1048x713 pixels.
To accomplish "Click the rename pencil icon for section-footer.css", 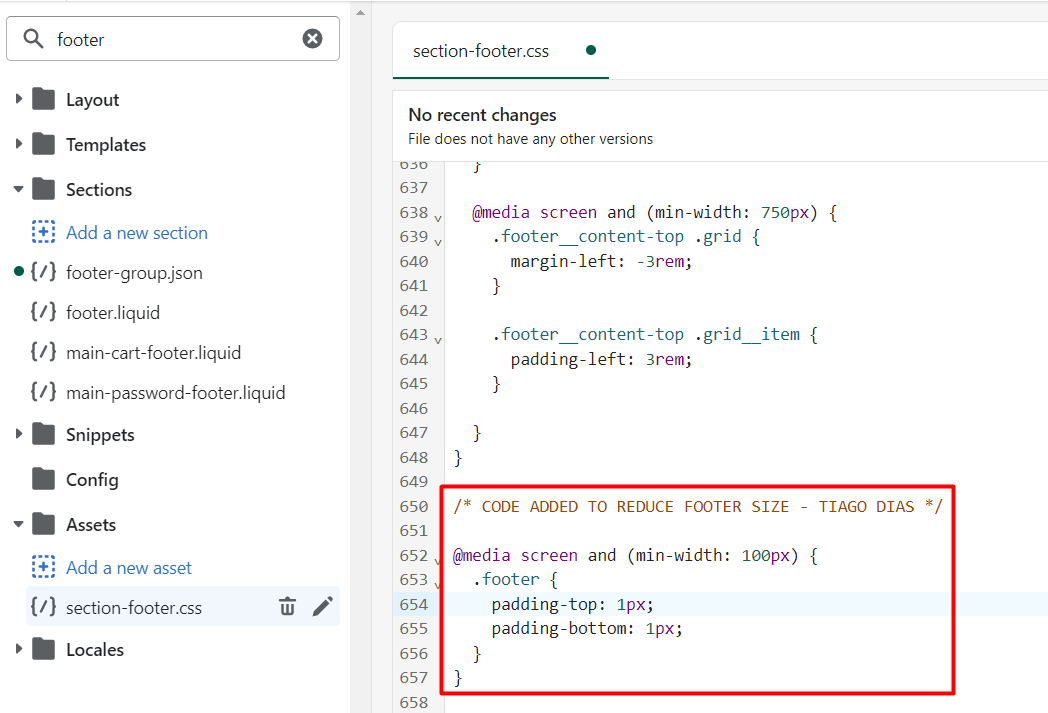I will pyautogui.click(x=321, y=606).
